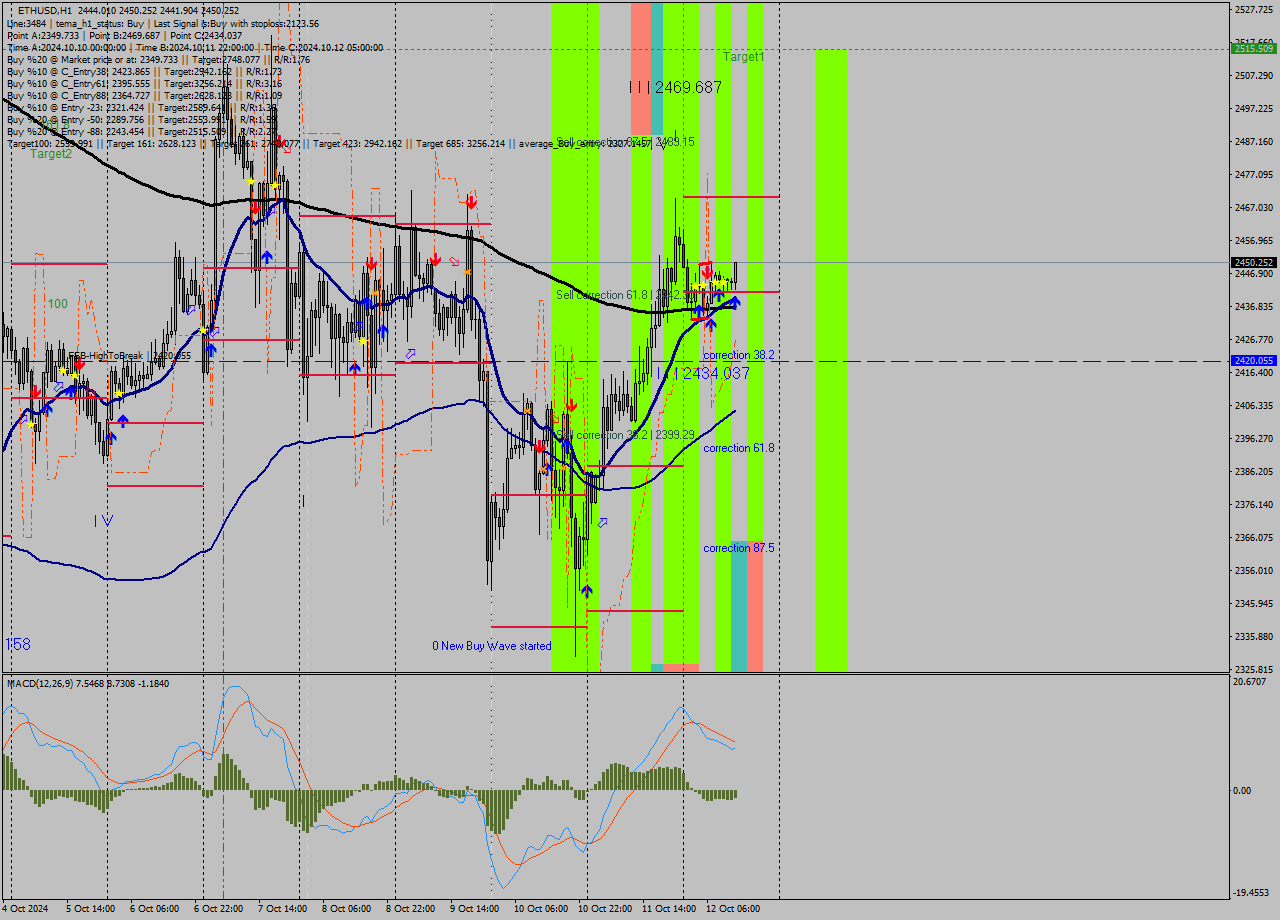1280x920 pixels.
Task: Click the 2467.030 price axis value
Action: point(1254,207)
